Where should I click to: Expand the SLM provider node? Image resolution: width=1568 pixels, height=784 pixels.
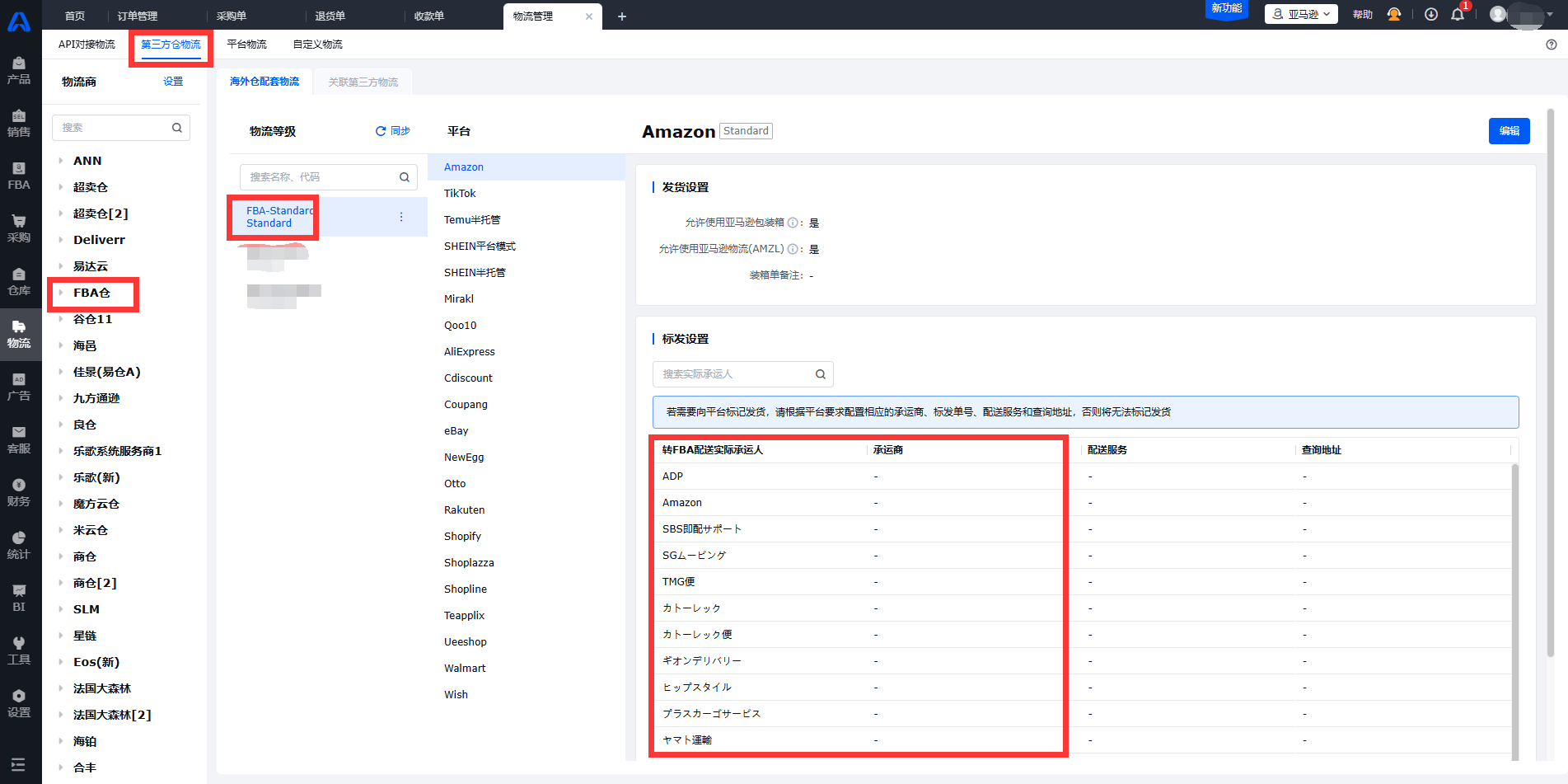[x=61, y=609]
